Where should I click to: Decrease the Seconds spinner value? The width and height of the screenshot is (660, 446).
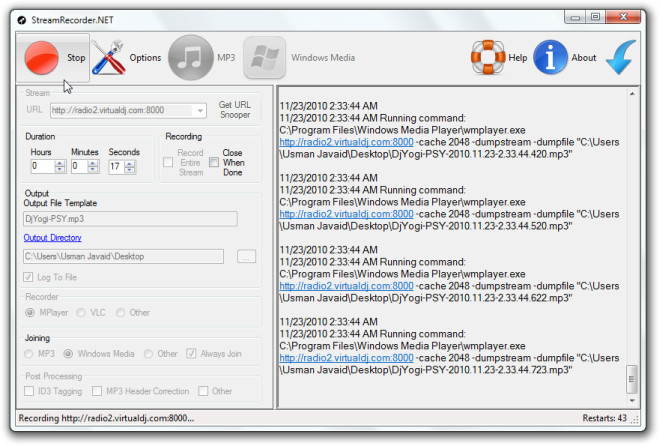pos(130,170)
